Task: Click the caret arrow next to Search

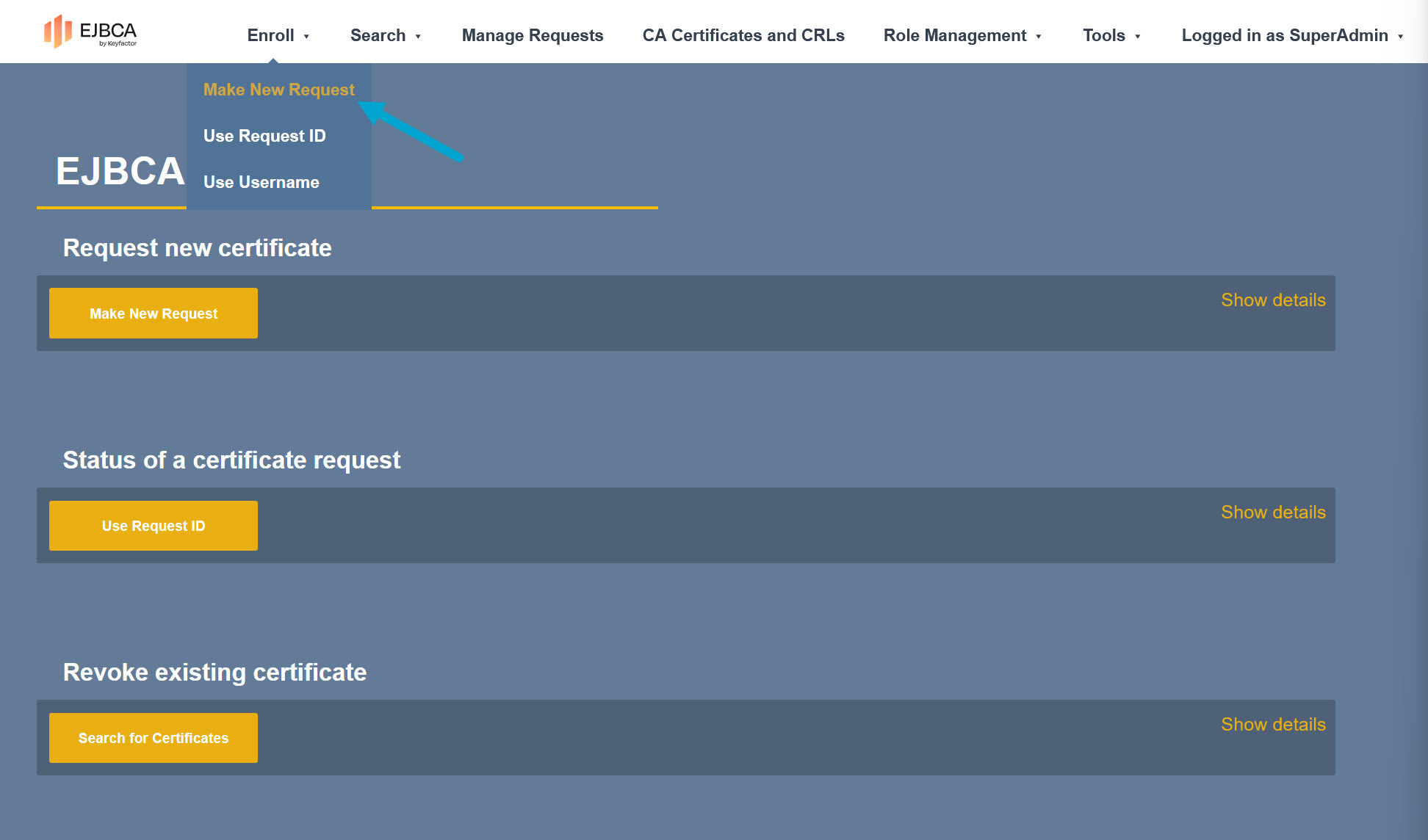Action: coord(417,37)
